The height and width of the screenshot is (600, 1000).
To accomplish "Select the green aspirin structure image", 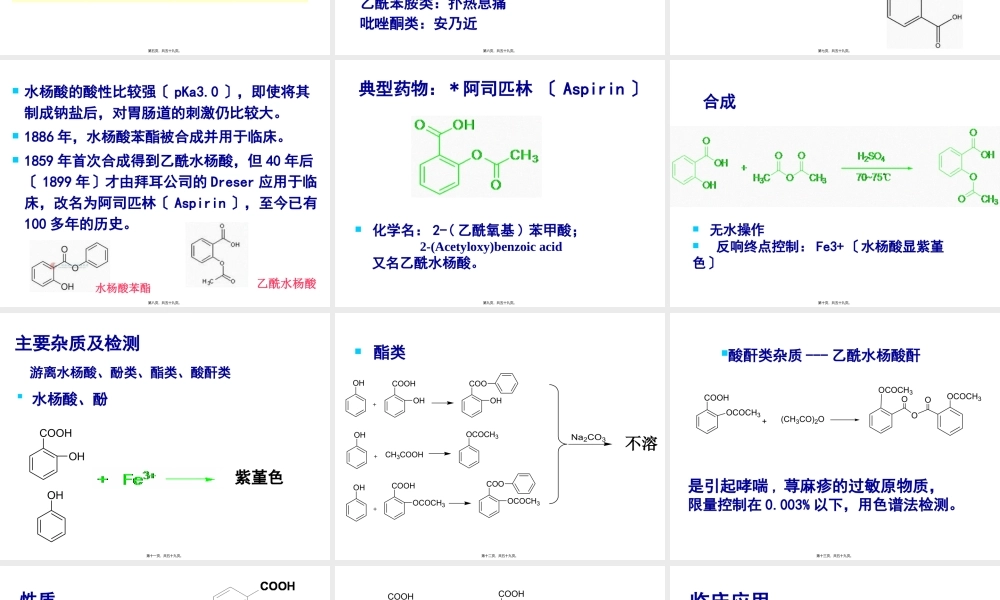I will point(476,156).
